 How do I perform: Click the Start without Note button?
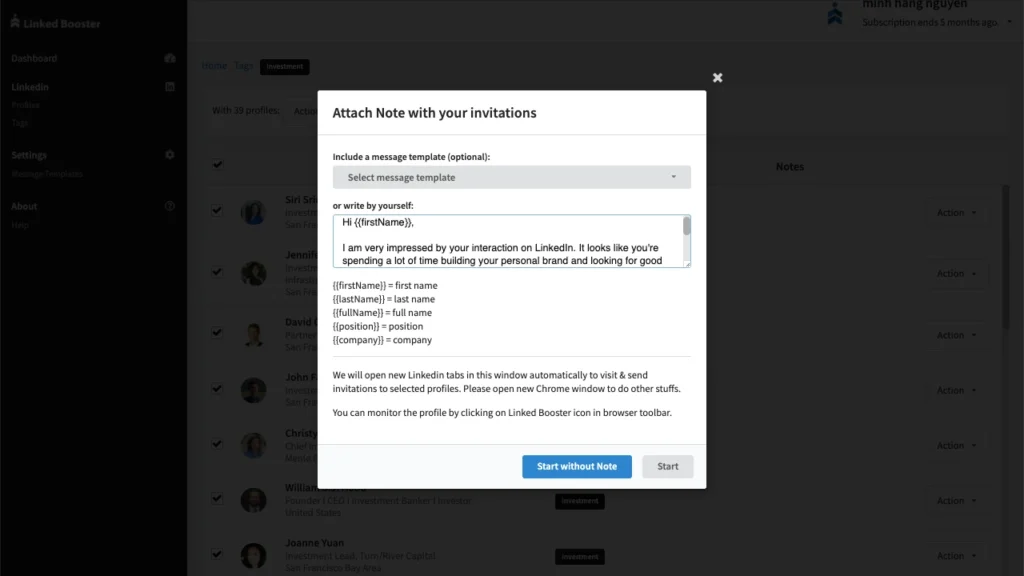[x=576, y=466]
